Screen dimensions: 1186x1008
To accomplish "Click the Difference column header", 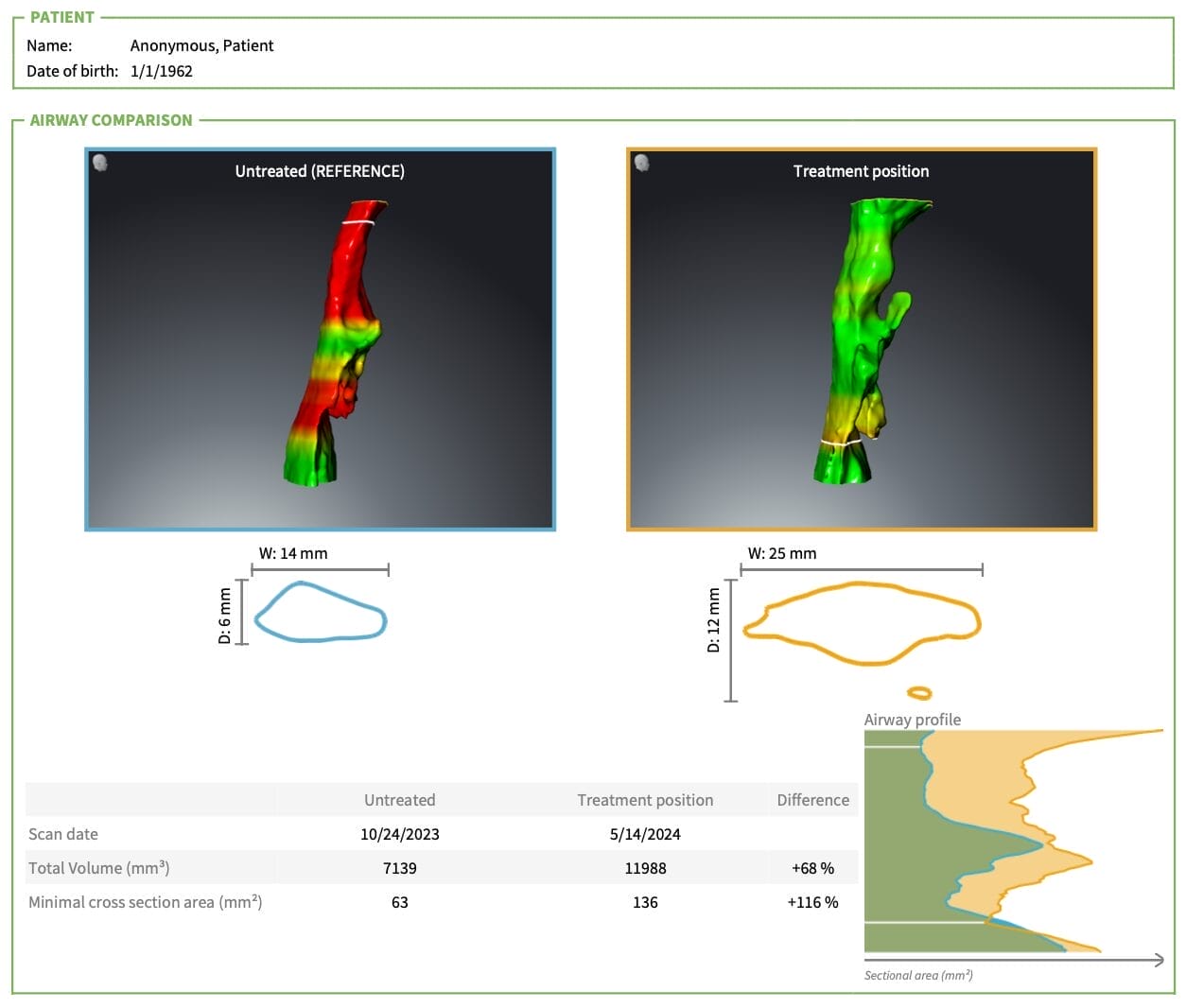I will pyautogui.click(x=812, y=800).
